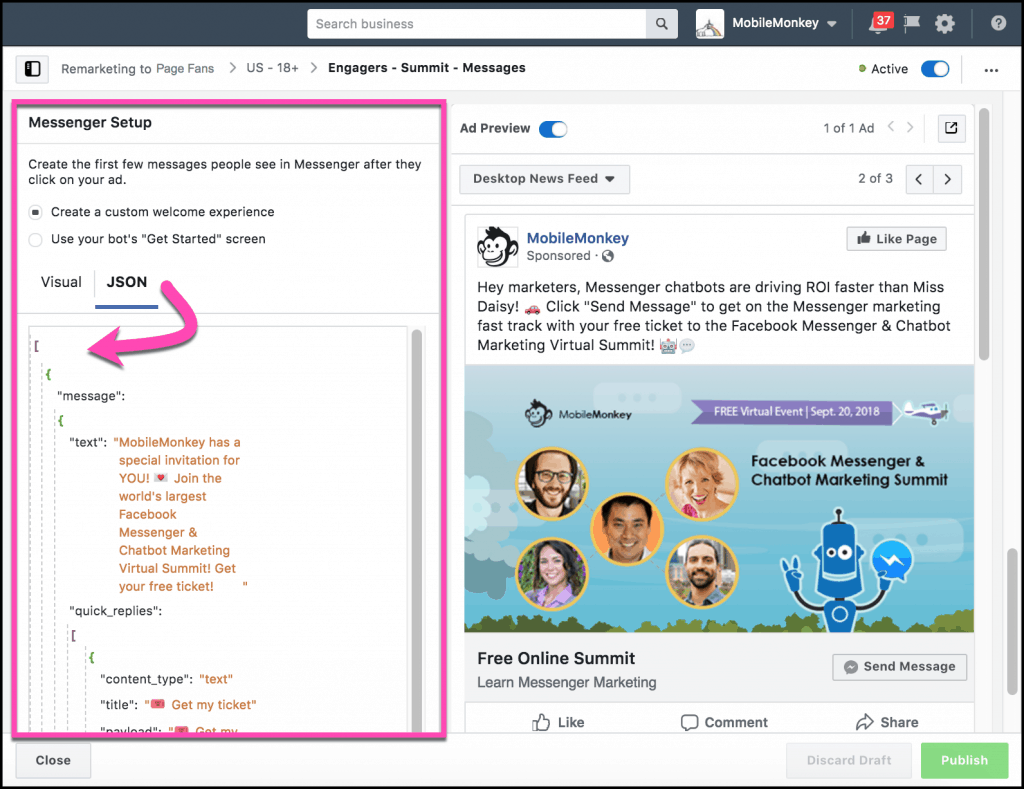Open ad preview in new window via external-link icon
This screenshot has height=789, width=1024.
pos(951,128)
